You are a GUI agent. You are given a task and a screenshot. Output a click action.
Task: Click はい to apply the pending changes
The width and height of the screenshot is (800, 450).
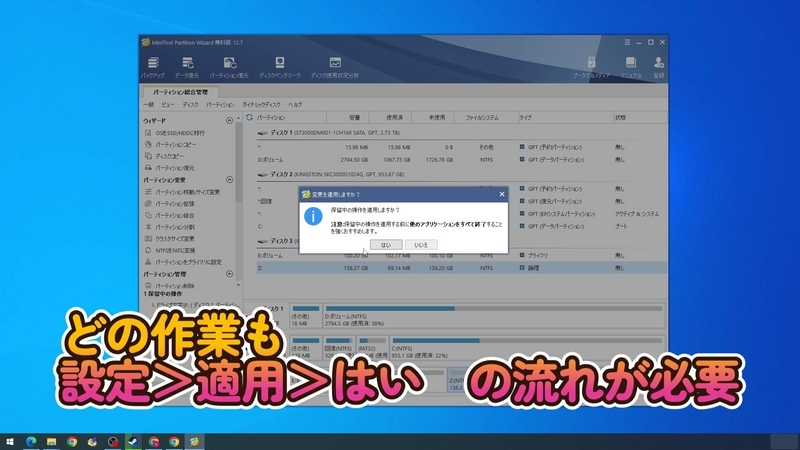click(x=386, y=245)
